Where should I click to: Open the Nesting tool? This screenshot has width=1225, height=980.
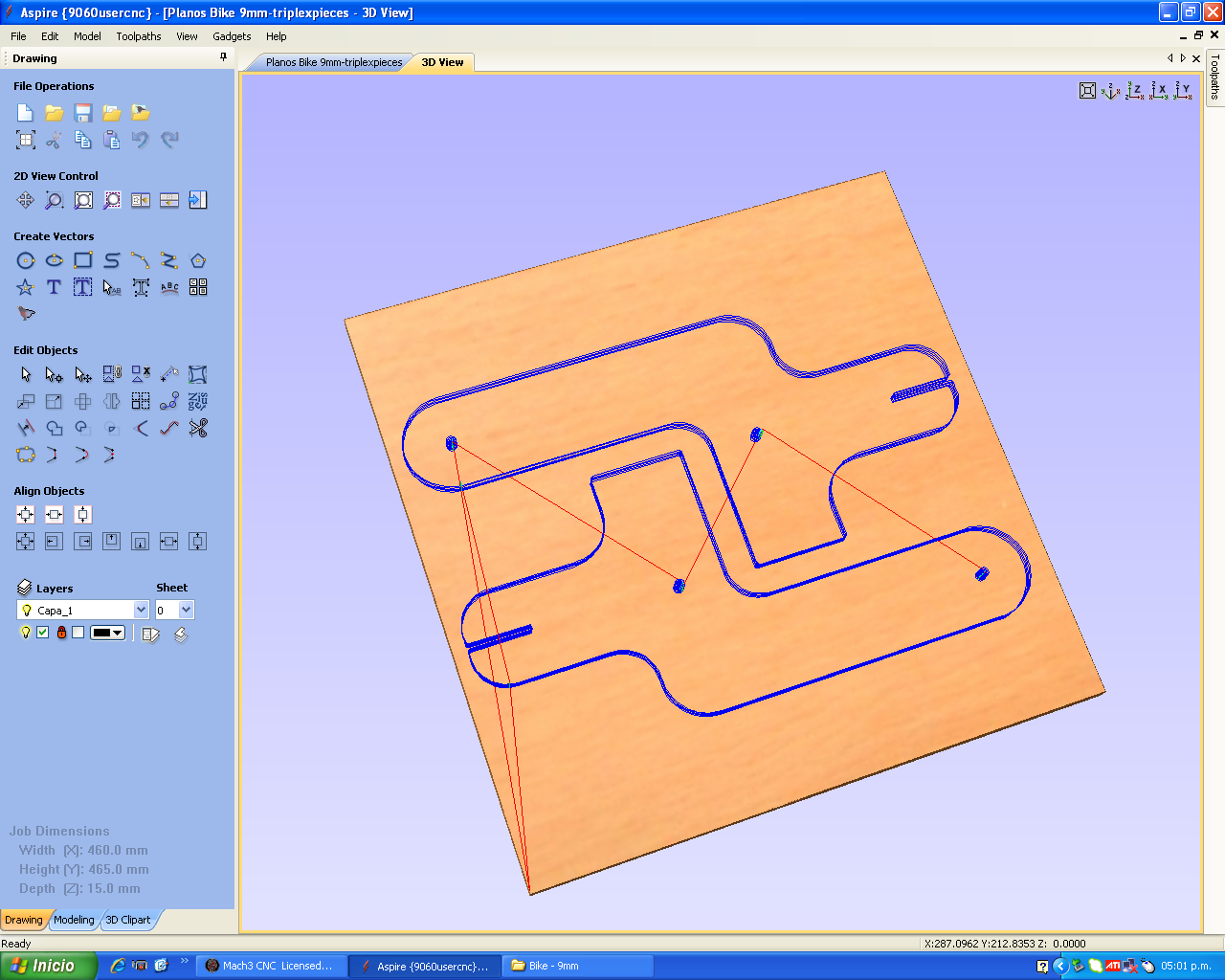(x=198, y=401)
